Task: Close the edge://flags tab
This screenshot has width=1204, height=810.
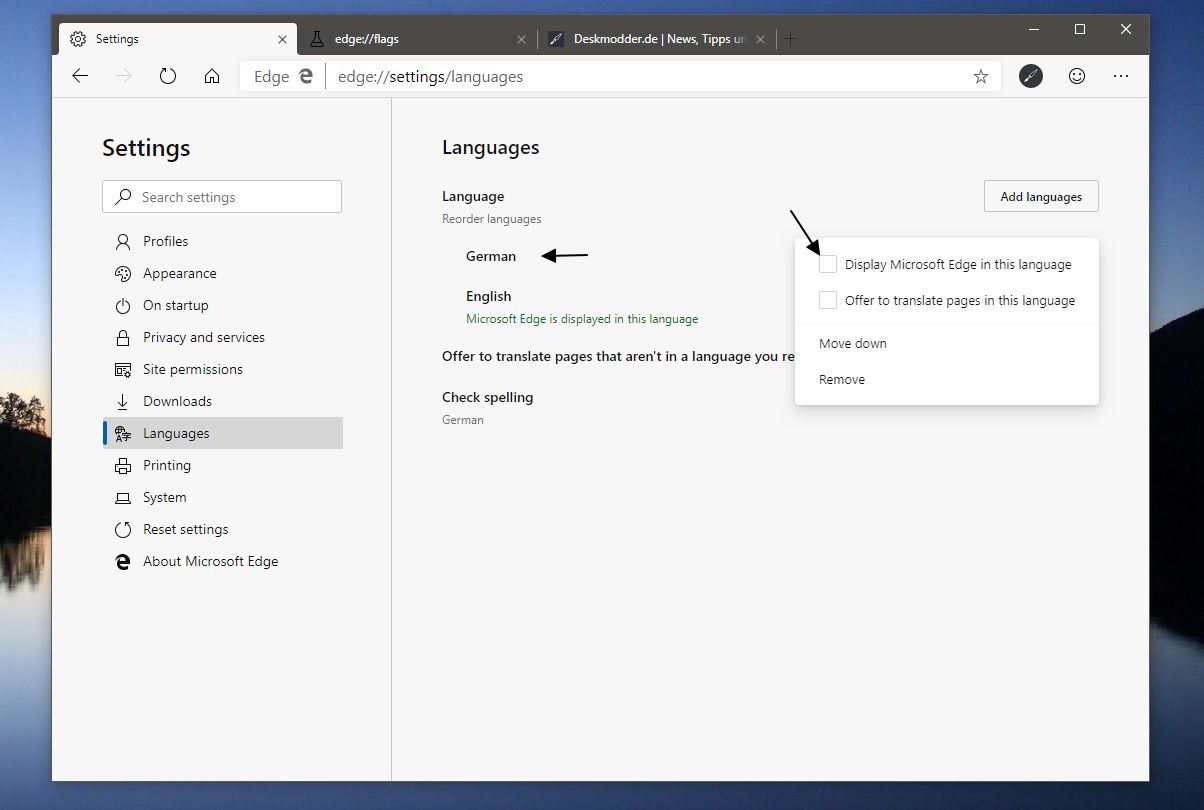Action: (x=521, y=39)
